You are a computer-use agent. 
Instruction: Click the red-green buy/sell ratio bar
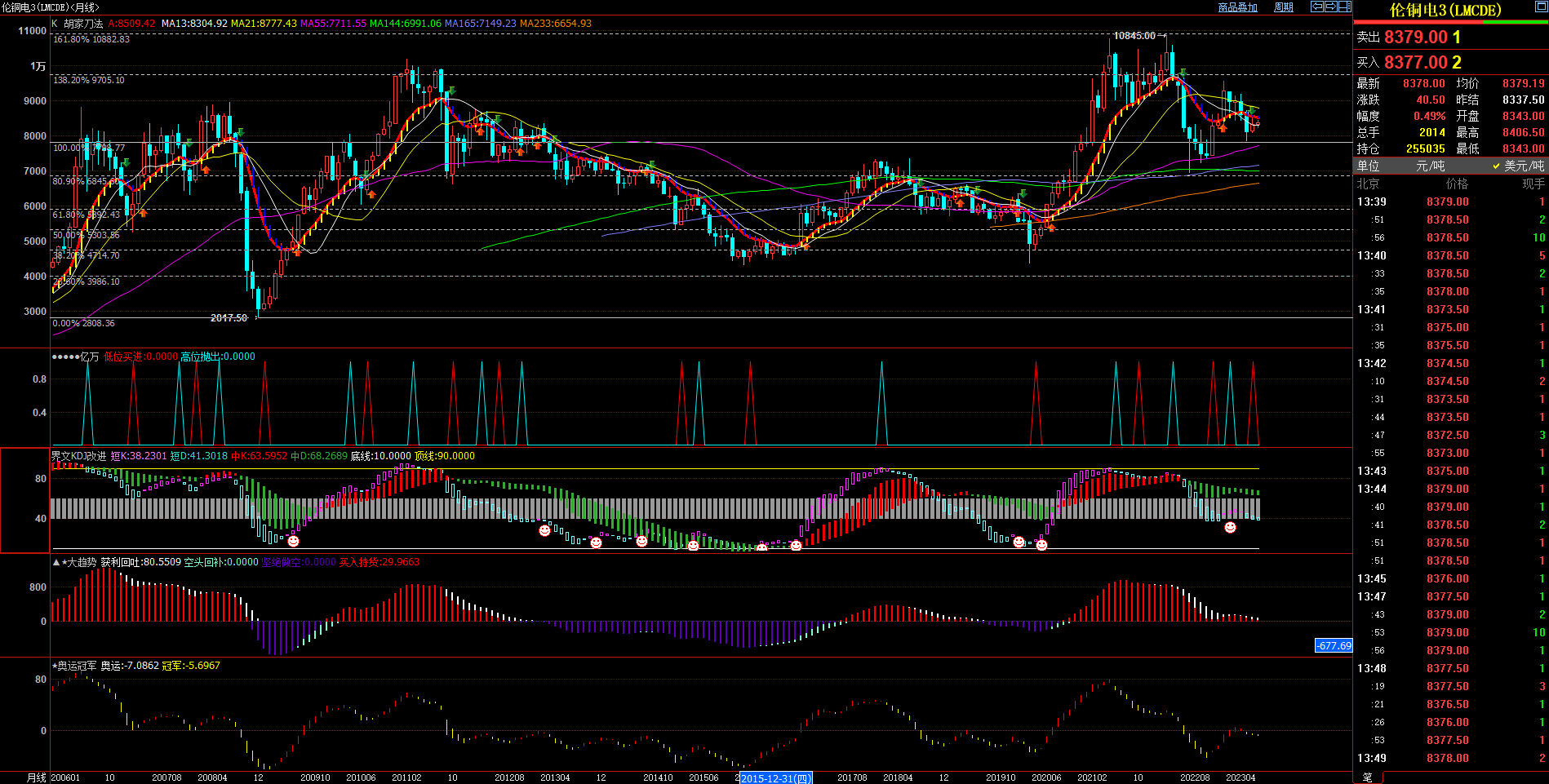point(1450,22)
